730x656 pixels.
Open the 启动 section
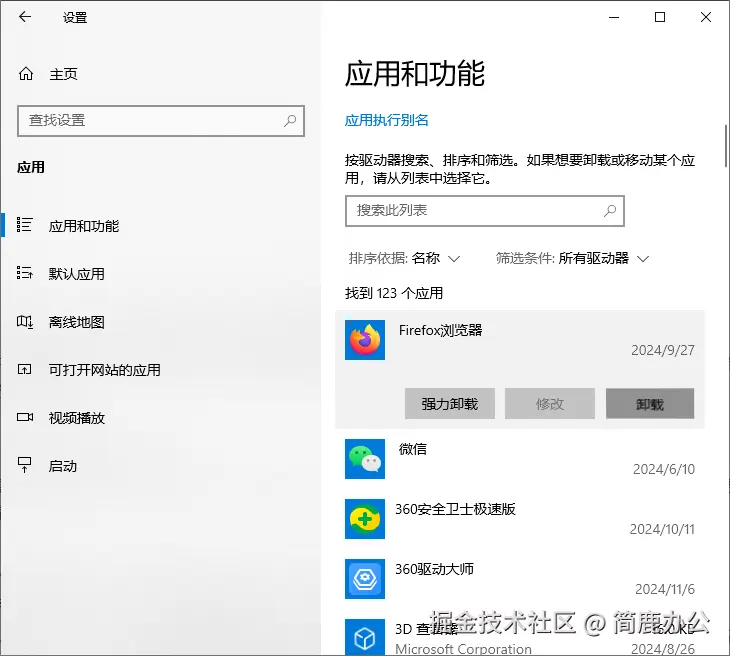click(x=63, y=466)
